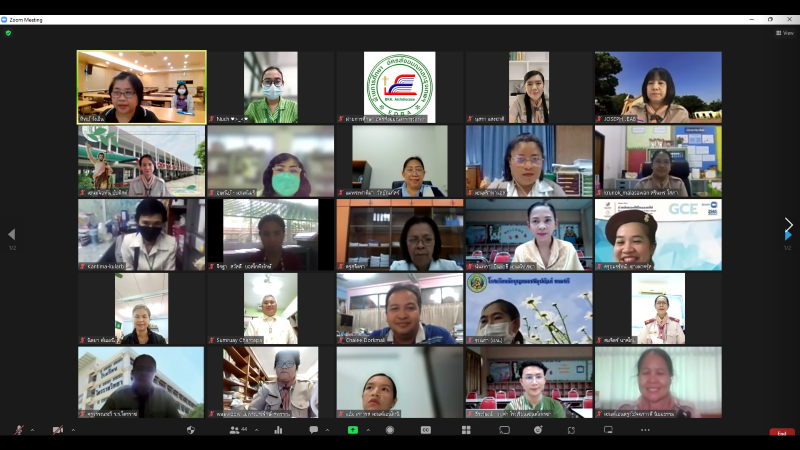
Task: Click the square icon right of Reactions
Action: point(571,430)
